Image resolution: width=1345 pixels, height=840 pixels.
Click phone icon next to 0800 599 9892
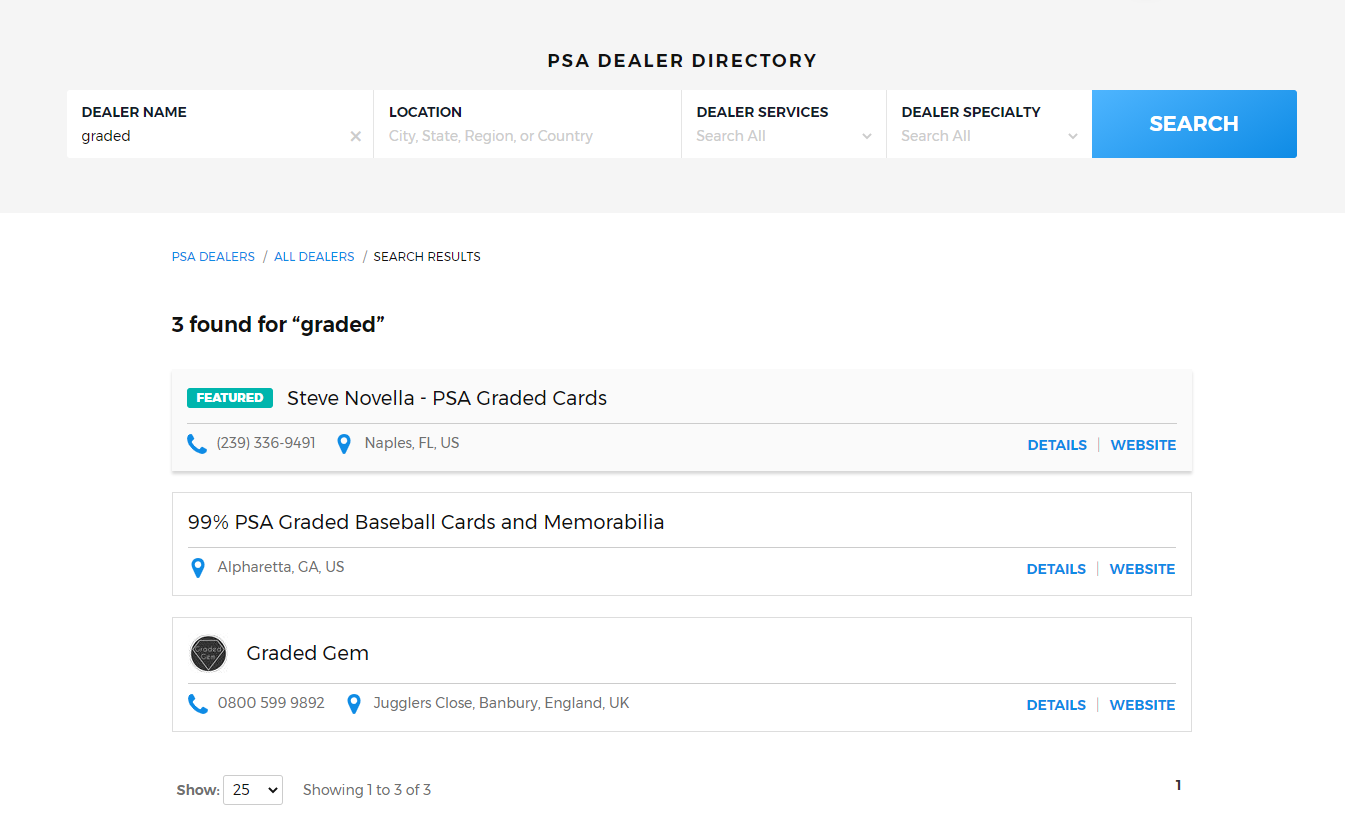198,704
